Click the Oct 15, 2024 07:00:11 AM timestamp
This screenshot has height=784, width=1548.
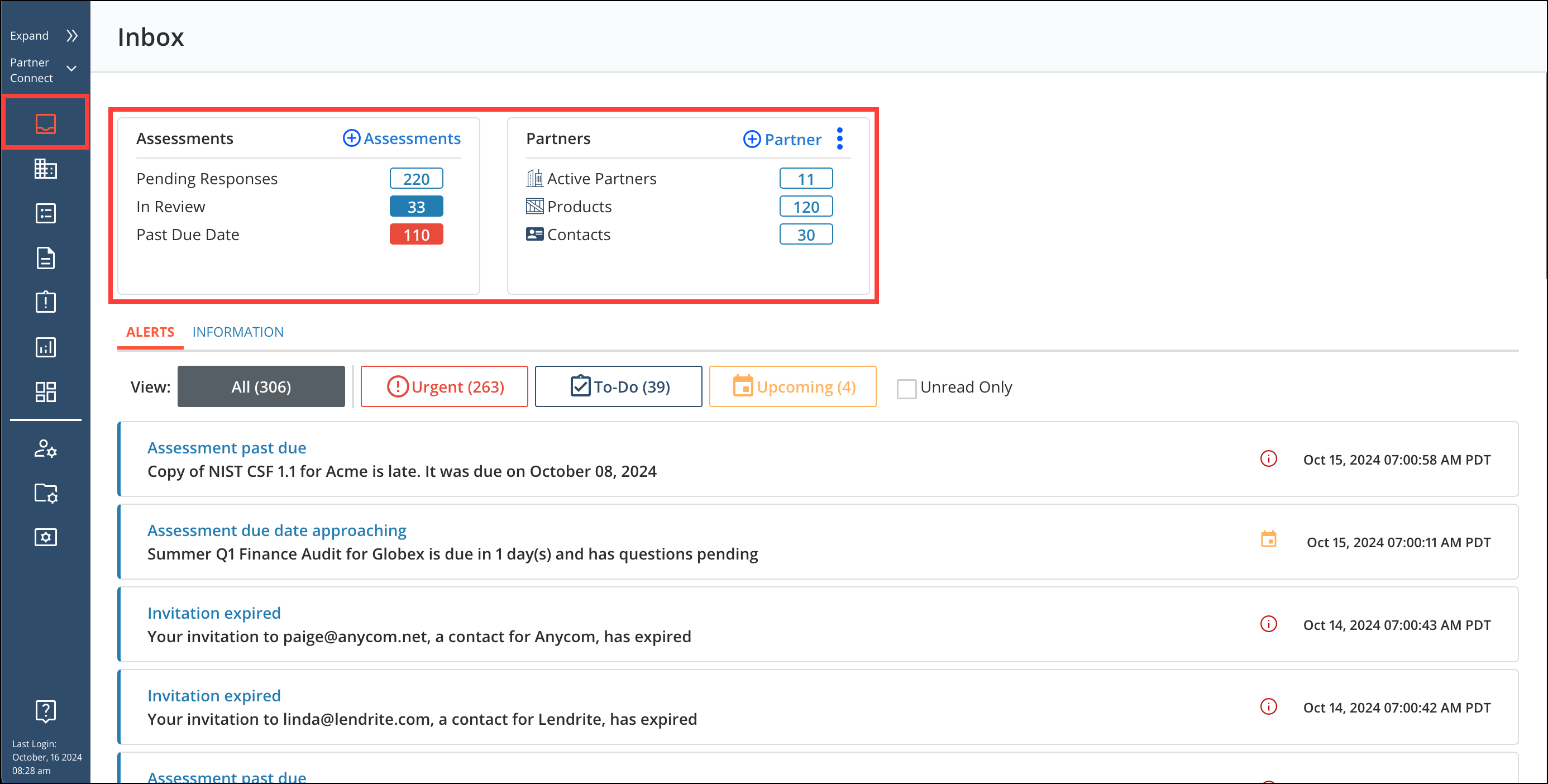tap(1398, 543)
